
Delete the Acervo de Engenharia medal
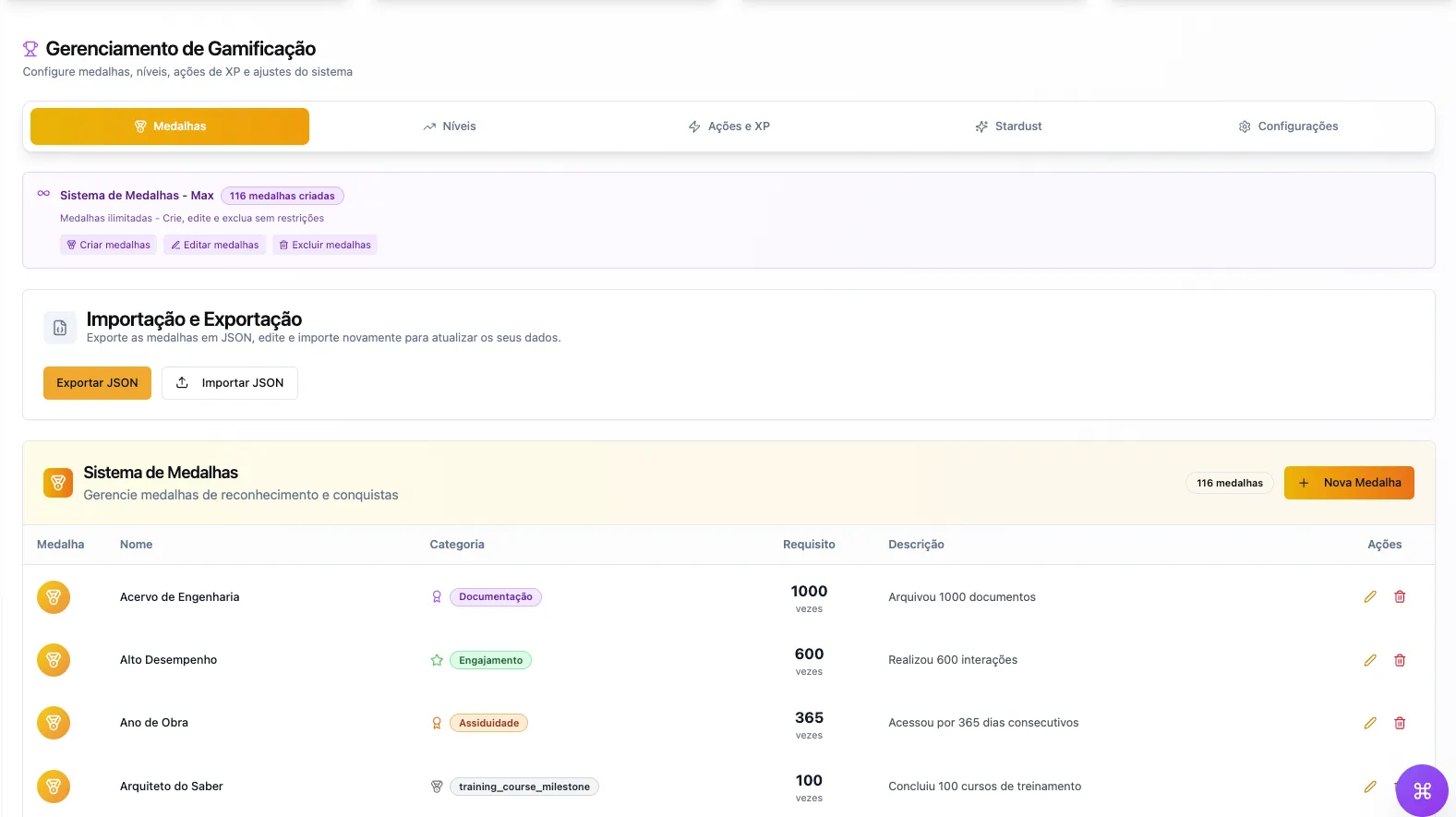(1400, 597)
